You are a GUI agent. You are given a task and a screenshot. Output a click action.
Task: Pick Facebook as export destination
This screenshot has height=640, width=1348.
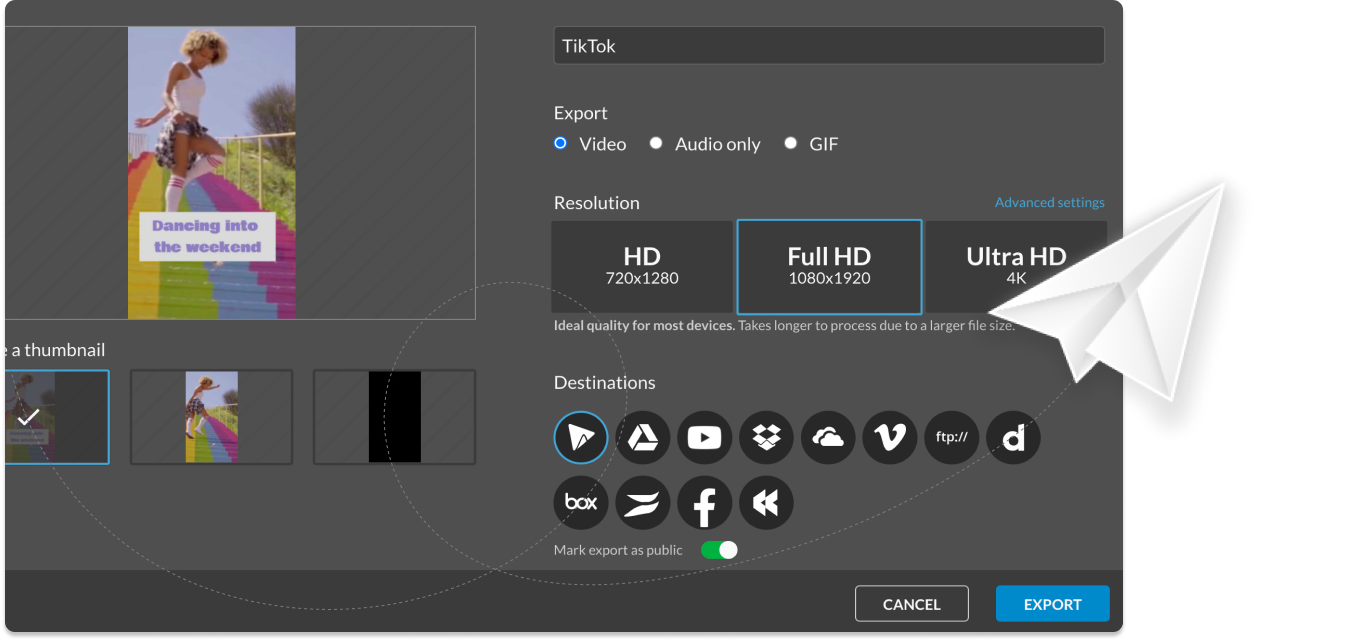[x=704, y=502]
